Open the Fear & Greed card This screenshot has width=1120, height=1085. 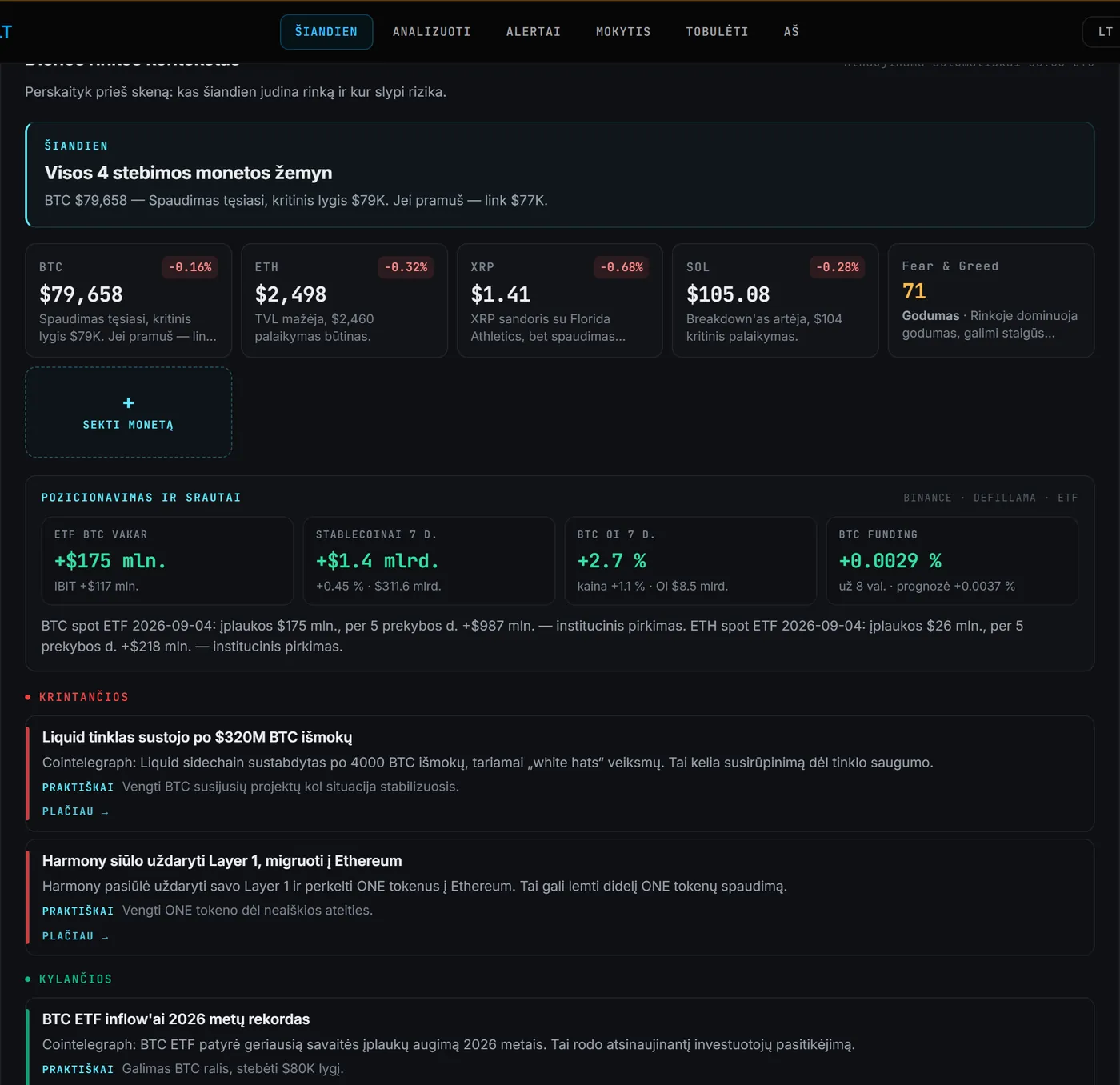[x=991, y=300]
